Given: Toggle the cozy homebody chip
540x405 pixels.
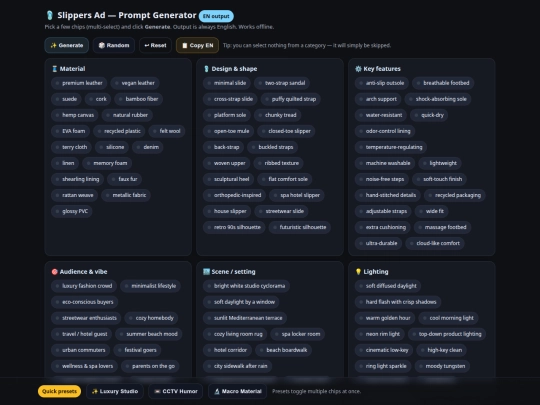Looking at the screenshot, I should click(151, 318).
